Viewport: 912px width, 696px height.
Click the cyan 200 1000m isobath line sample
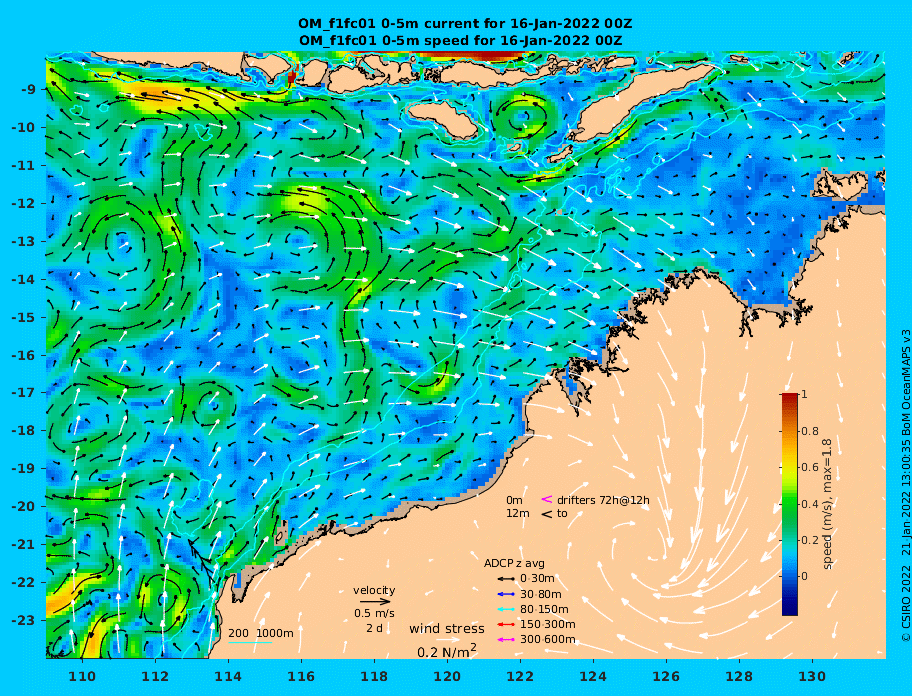click(250, 643)
